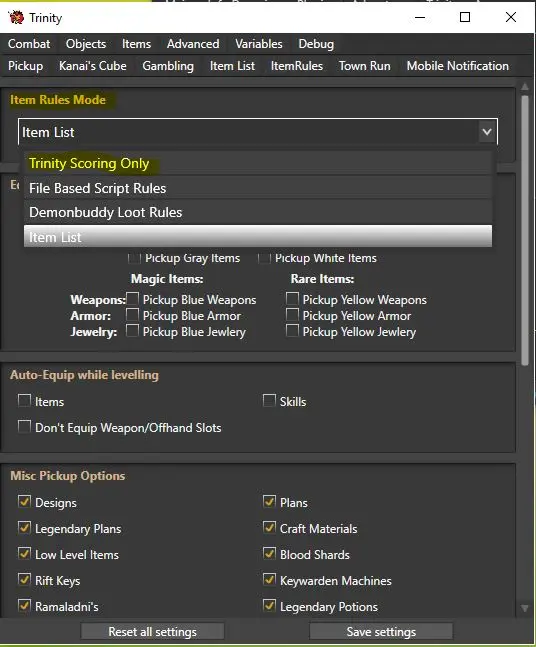Pick the highlighted Item List option in dropdown list
Viewport: 536px width, 647px height.
(x=258, y=237)
